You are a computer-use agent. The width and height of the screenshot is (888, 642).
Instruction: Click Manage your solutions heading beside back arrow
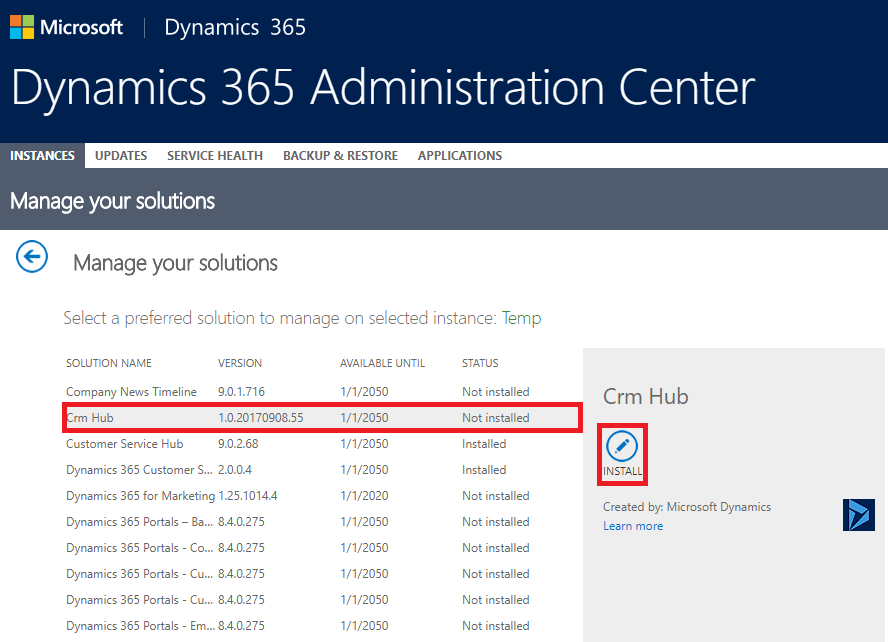(x=176, y=263)
